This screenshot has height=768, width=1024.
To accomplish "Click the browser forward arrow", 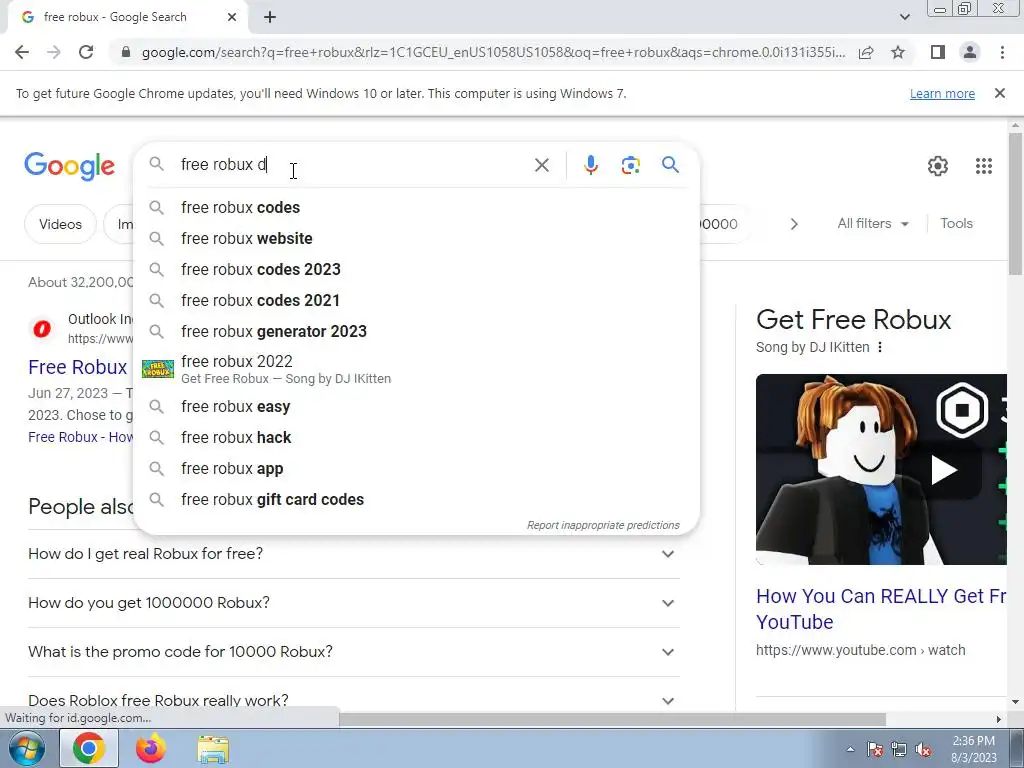I will coord(54,52).
